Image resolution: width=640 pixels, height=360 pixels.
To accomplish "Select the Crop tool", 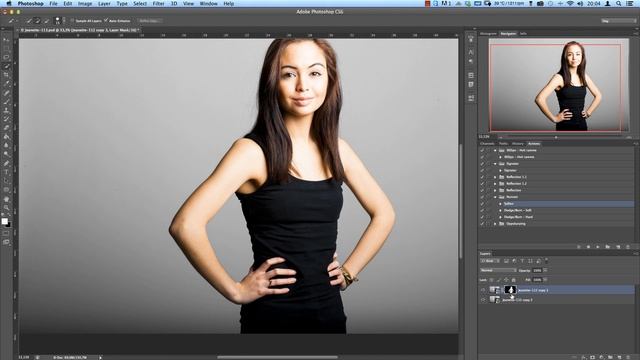I will pyautogui.click(x=6, y=75).
